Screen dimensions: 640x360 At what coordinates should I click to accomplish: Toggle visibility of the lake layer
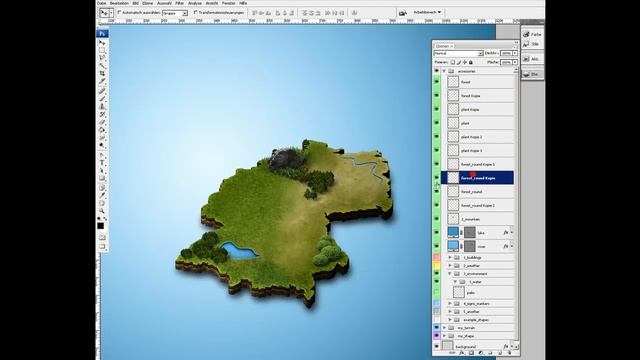click(437, 232)
